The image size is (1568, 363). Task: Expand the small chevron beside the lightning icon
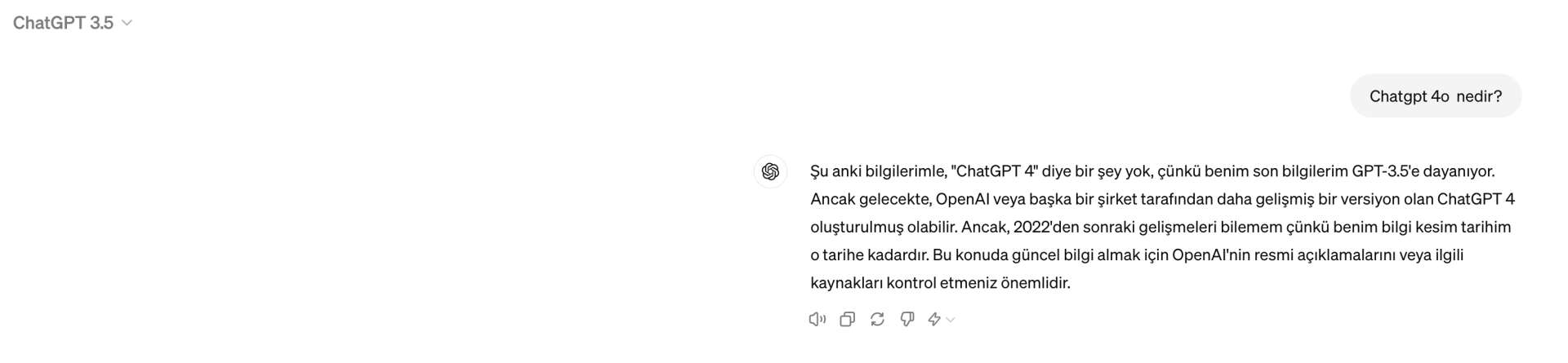point(951,320)
